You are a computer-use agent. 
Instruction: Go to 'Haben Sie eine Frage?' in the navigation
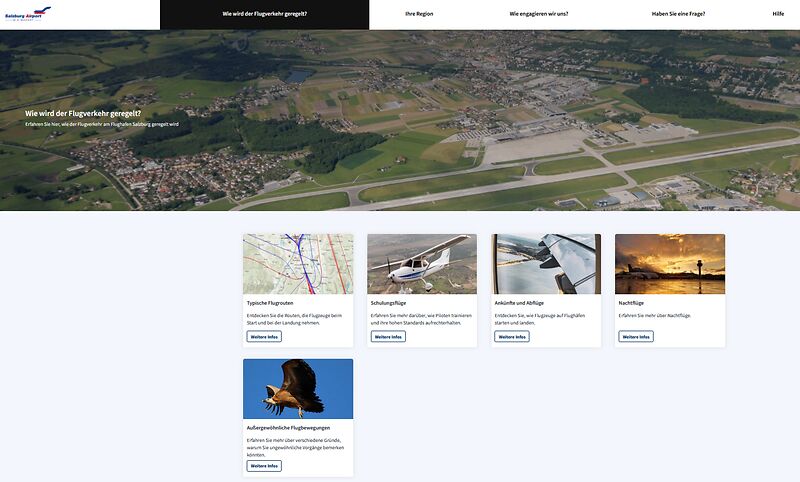[678, 14]
